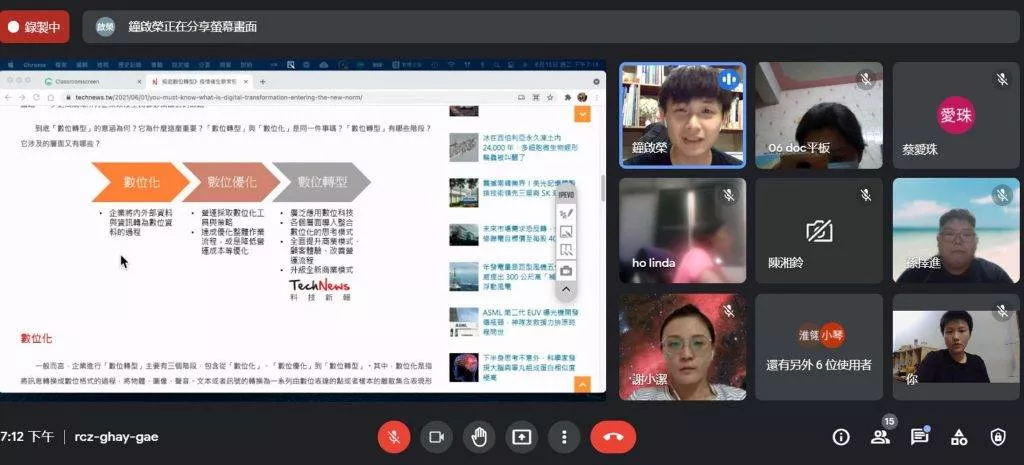Click the meeting code rcz-ghay-gae
Viewport: 1024px width, 465px height.
pos(116,437)
